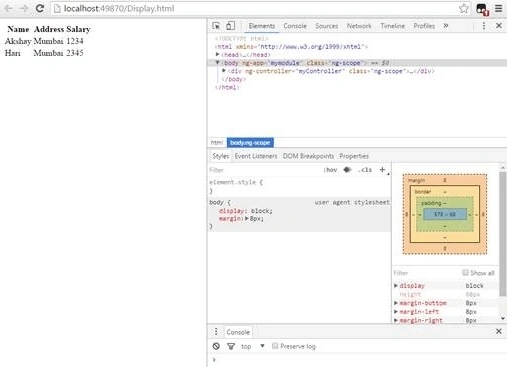
Task: Select the Styles sub-tab
Action: [x=221, y=156]
